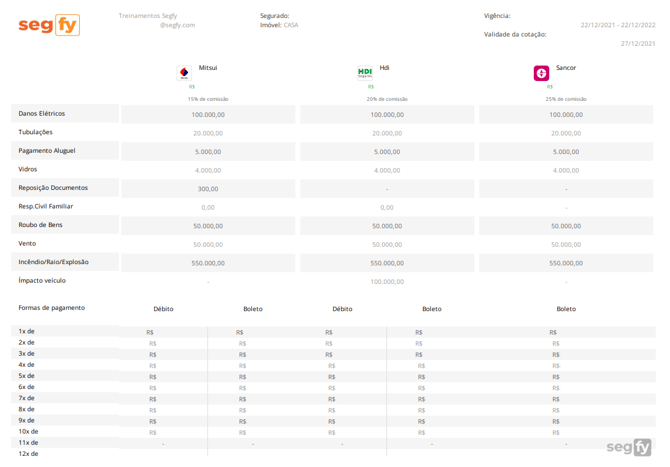Image resolution: width=670 pixels, height=467 pixels.
Task: Click the 15% de comissão text
Action: click(208, 99)
